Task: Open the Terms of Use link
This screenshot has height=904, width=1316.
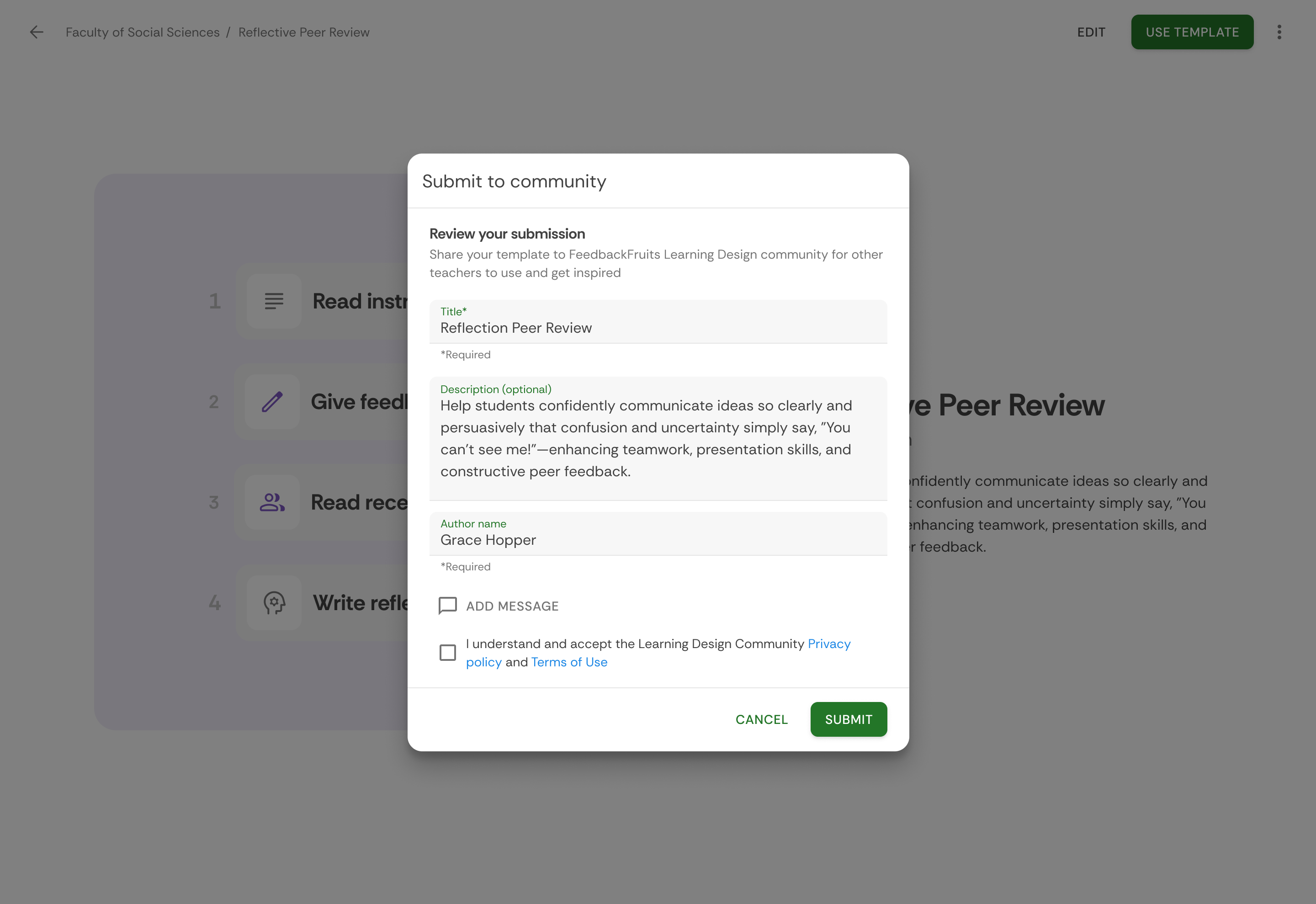Action: [x=568, y=662]
